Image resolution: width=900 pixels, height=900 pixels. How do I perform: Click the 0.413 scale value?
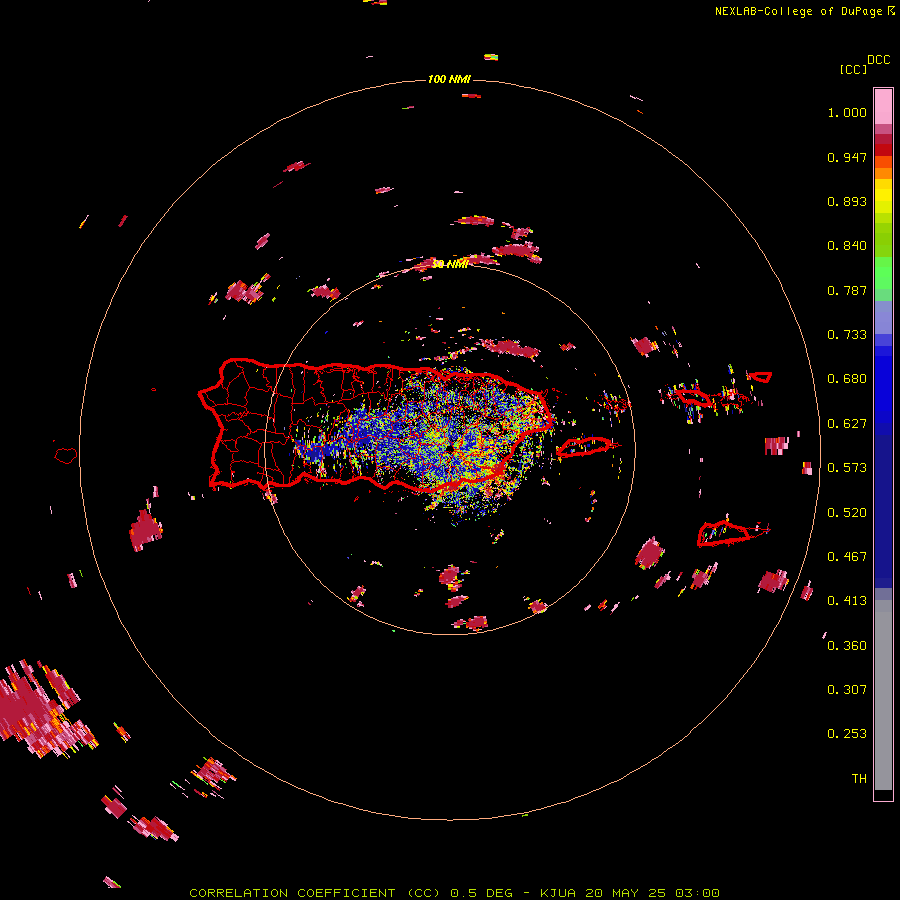click(x=847, y=601)
